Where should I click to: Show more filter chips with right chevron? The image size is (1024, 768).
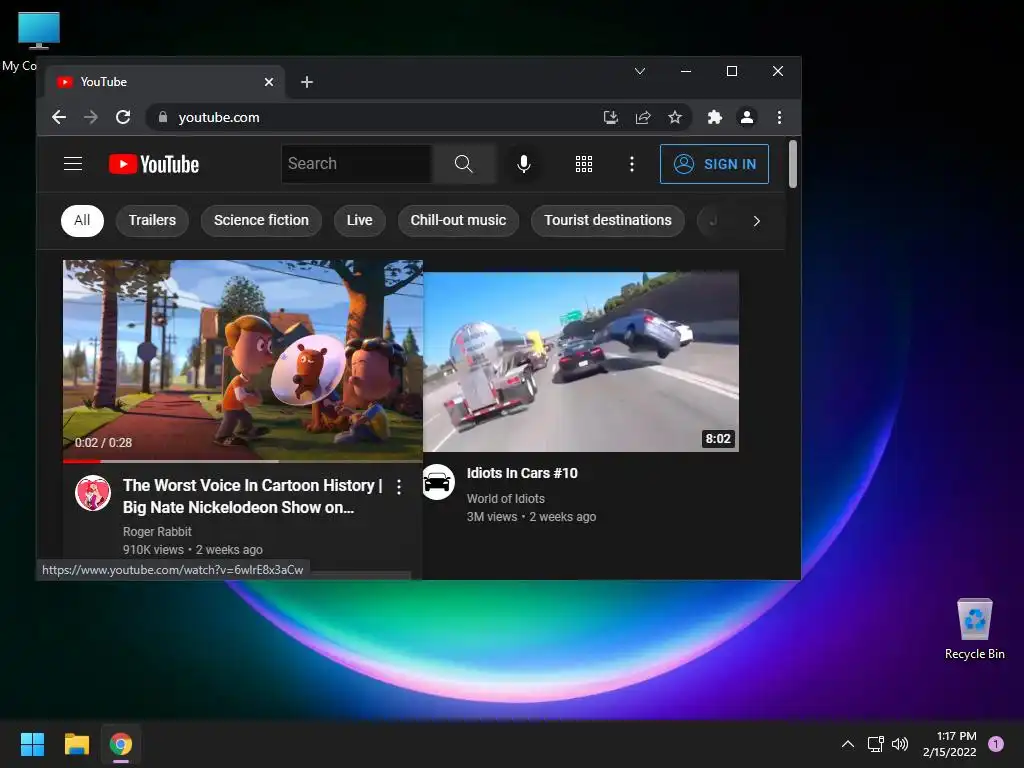757,221
